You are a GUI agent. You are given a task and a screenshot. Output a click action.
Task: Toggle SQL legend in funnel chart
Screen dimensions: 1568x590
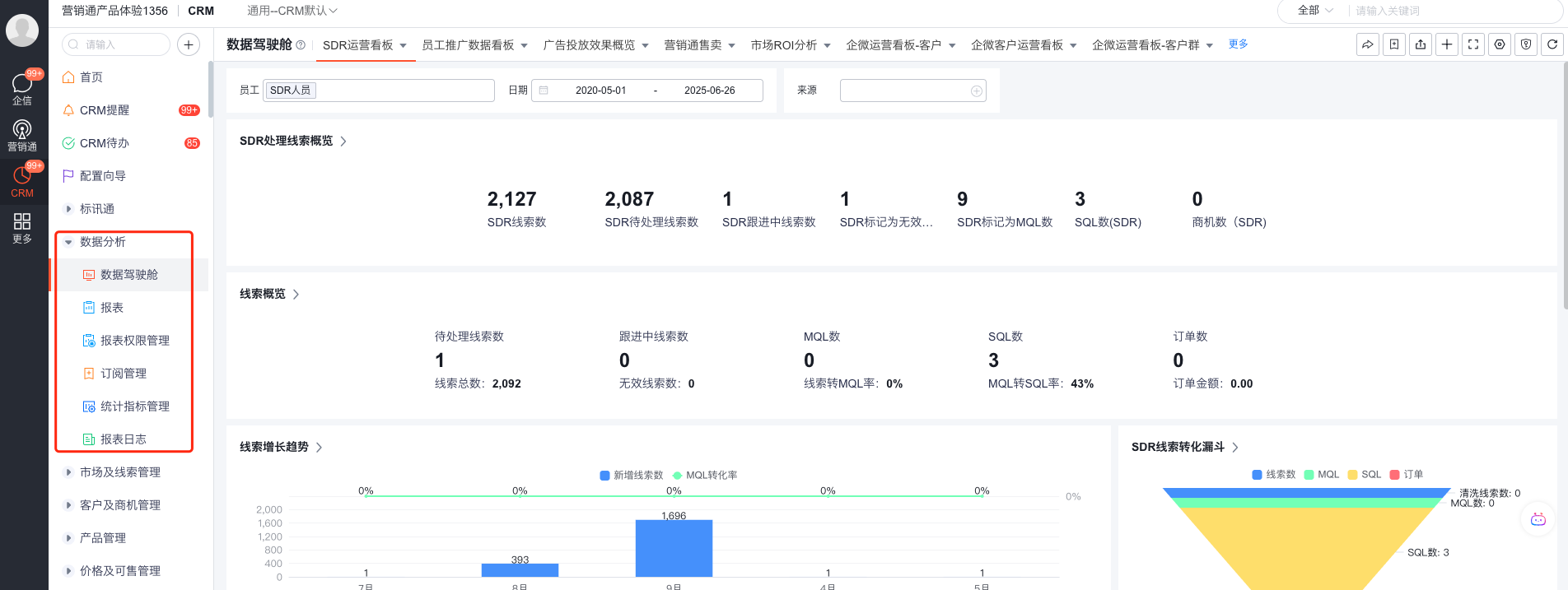click(1365, 475)
